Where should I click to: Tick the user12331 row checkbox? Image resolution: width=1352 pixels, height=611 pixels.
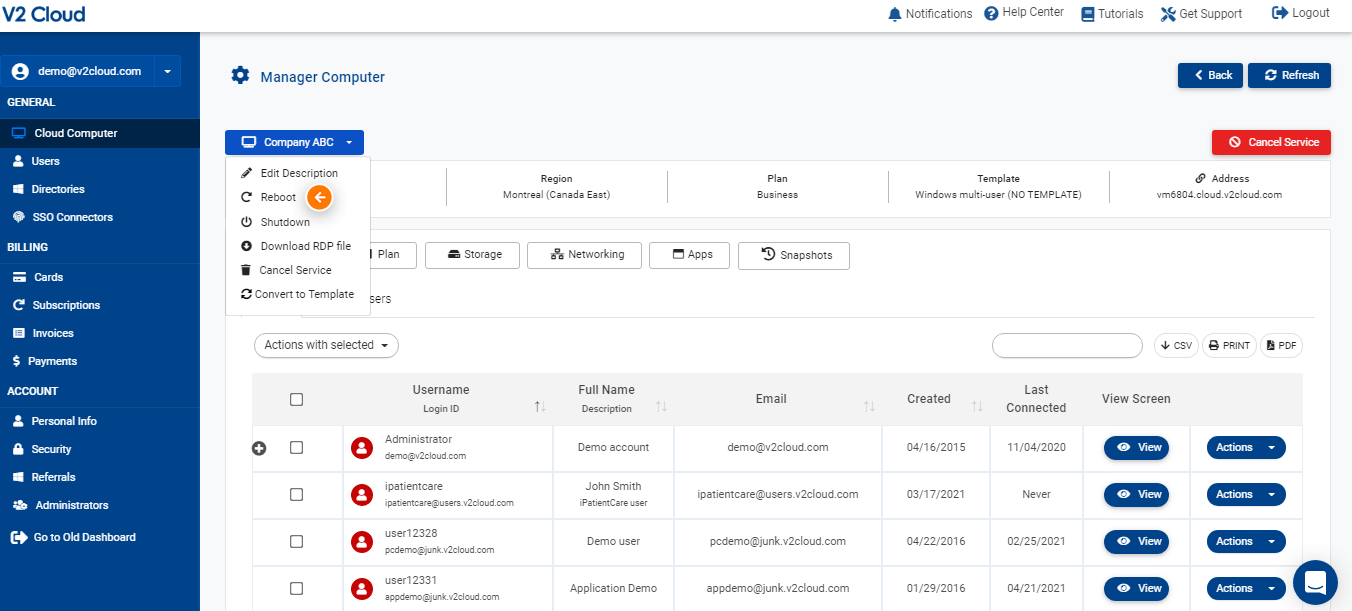pos(296,588)
